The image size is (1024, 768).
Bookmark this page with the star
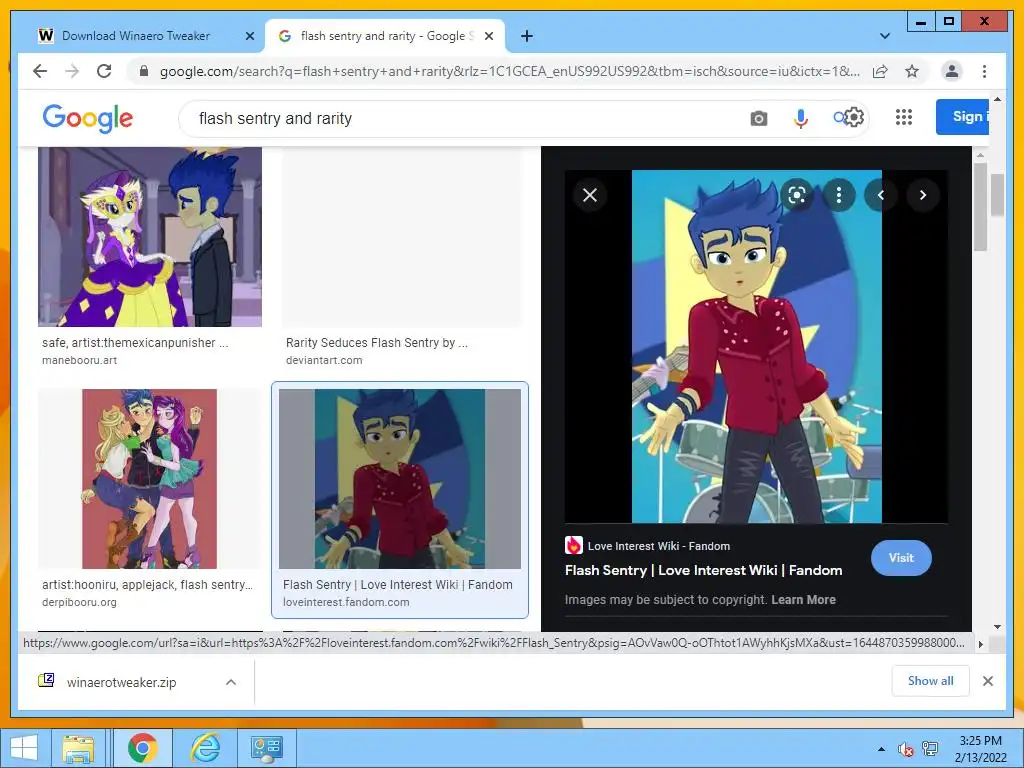click(912, 71)
